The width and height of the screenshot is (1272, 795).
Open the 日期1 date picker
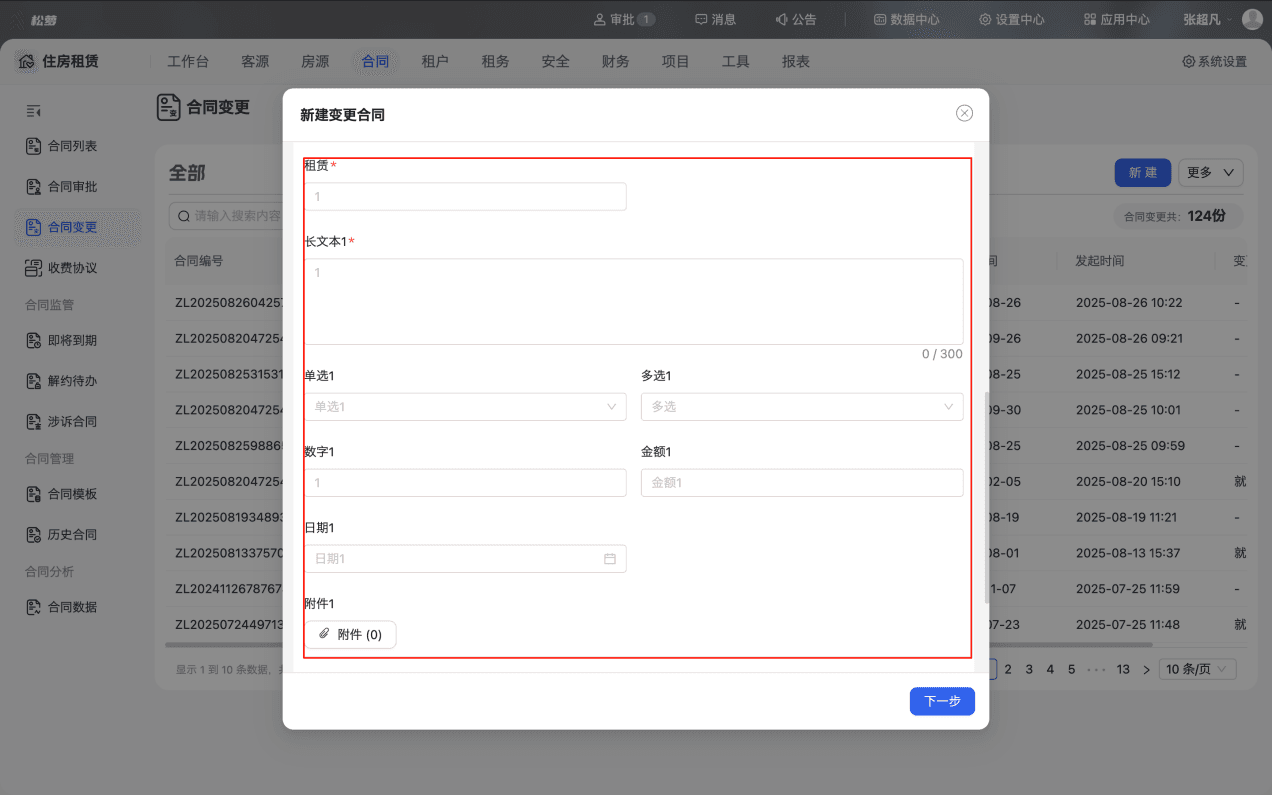(x=465, y=559)
